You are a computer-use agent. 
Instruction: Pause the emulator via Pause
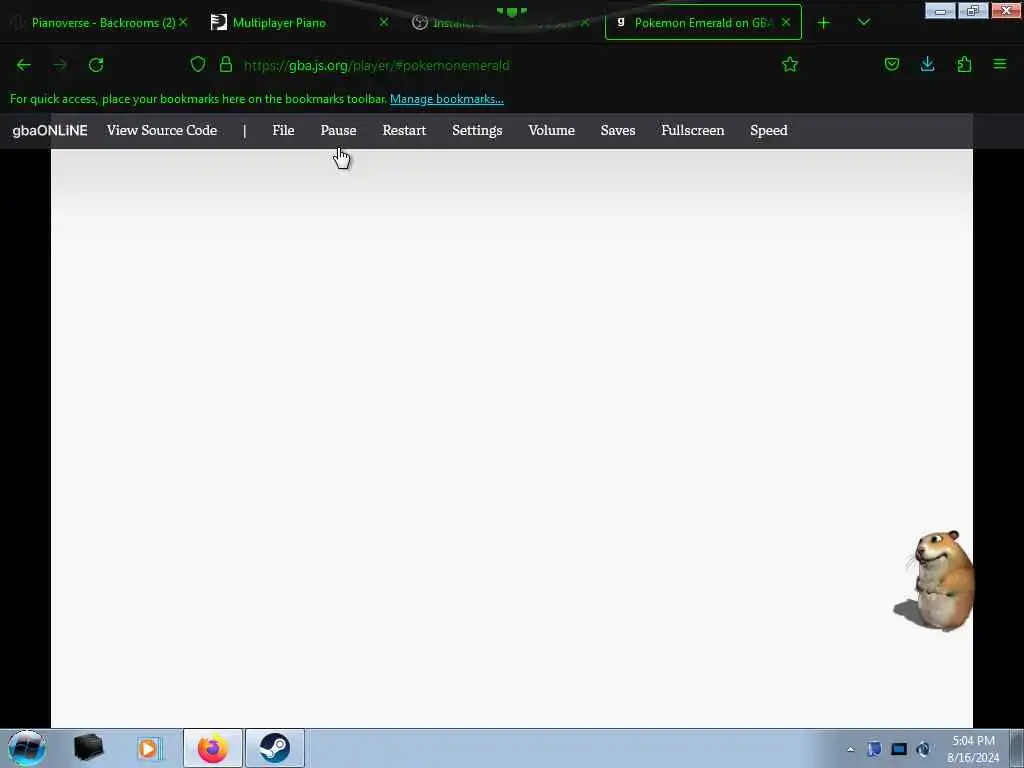[338, 131]
